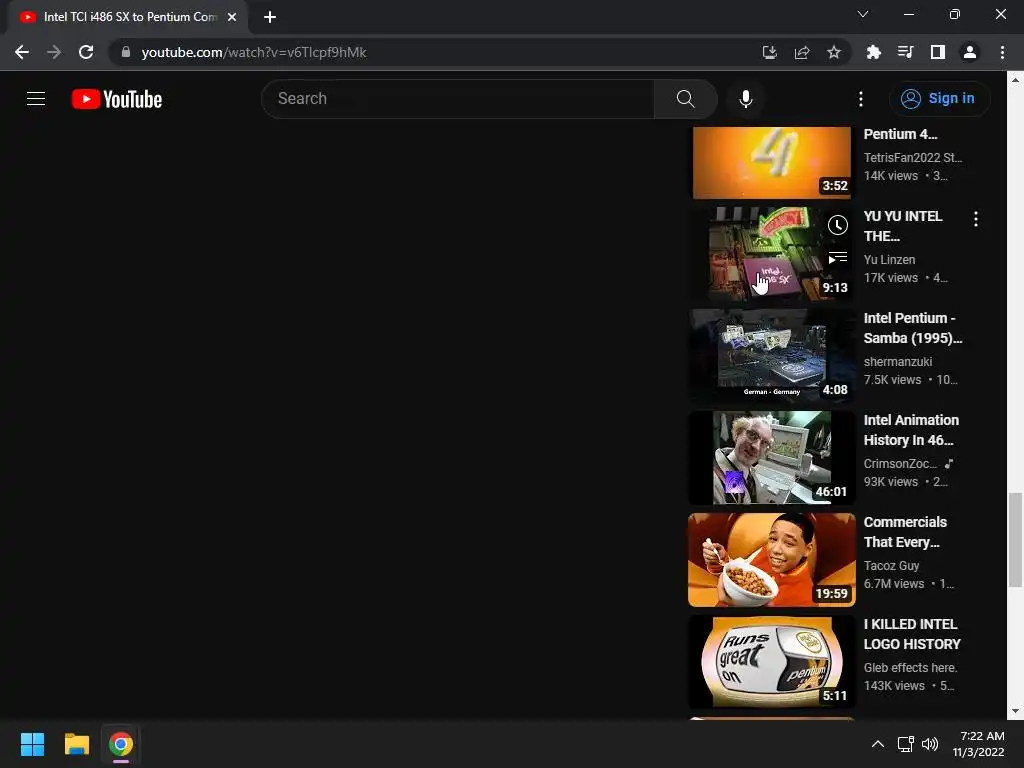Viewport: 1024px width, 768px height.
Task: Click scrollbar down arrow
Action: (x=1015, y=711)
